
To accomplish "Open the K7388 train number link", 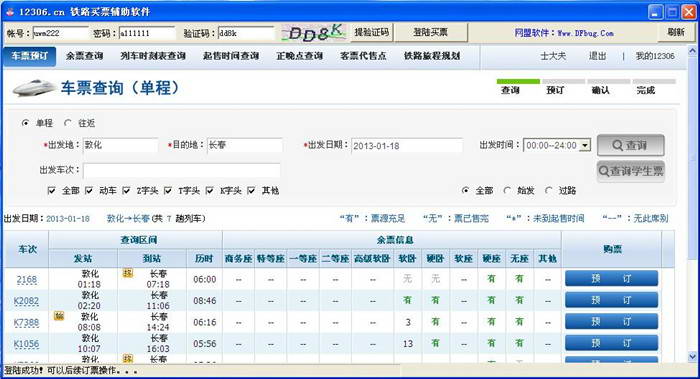I will pyautogui.click(x=26, y=322).
